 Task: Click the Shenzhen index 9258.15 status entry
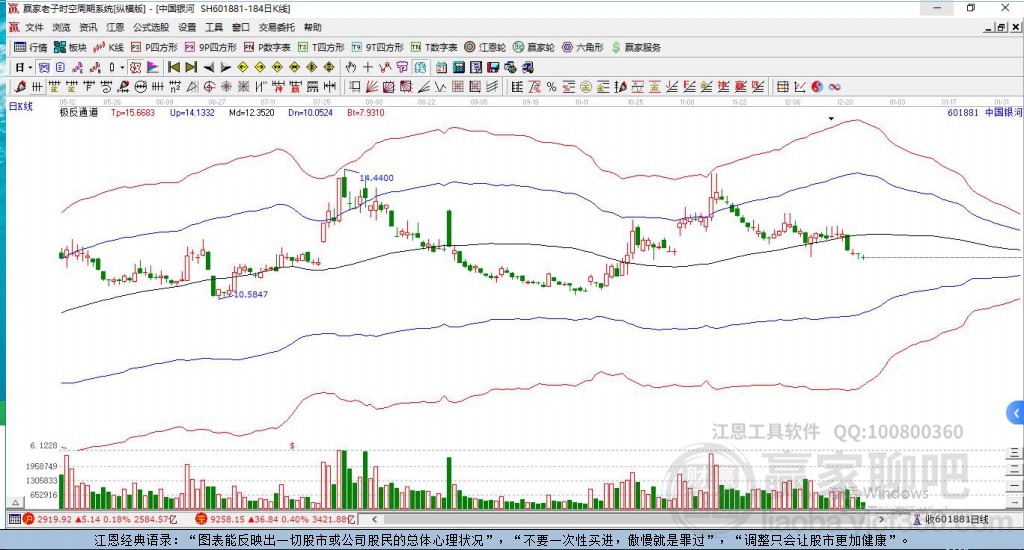[x=276, y=519]
